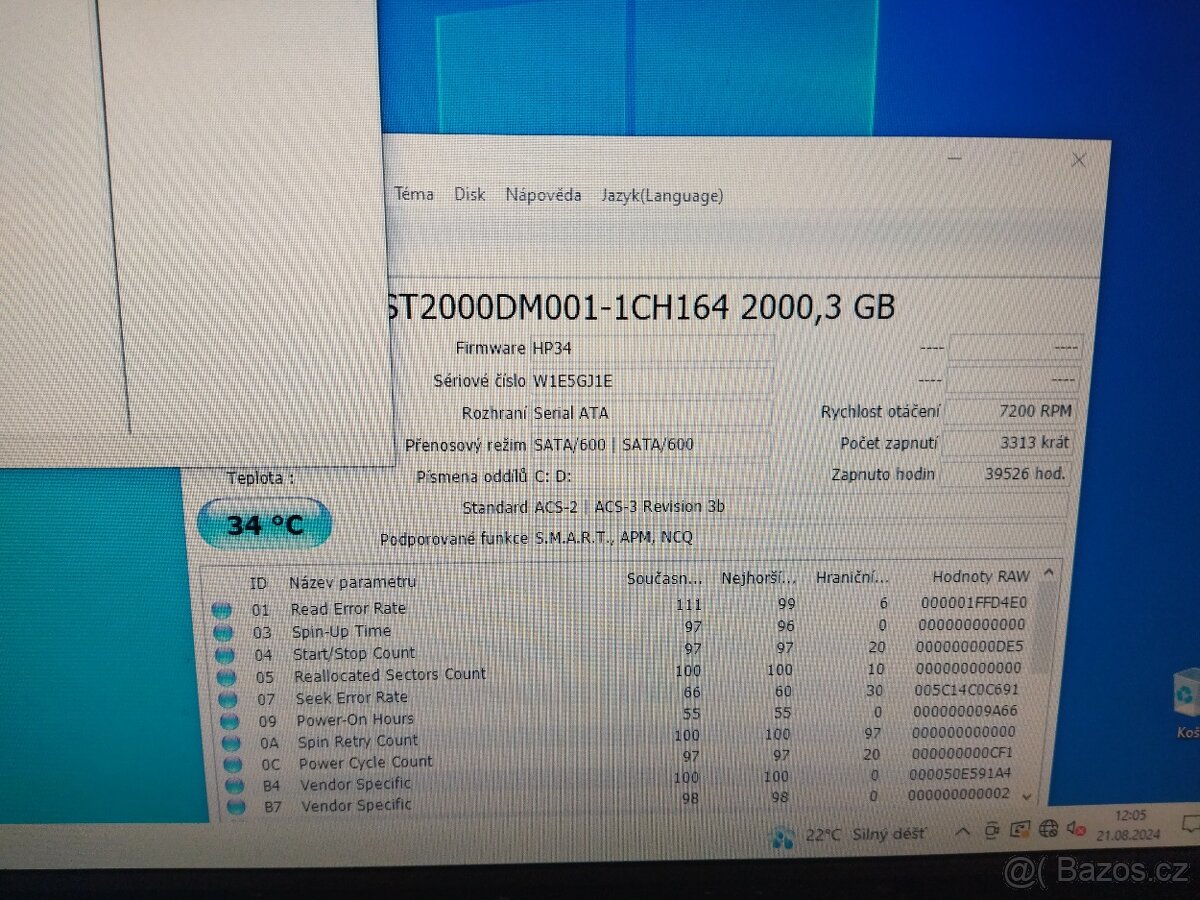This screenshot has width=1200, height=900.
Task: Click the transfer mode field SATA/600
Action: click(x=651, y=444)
